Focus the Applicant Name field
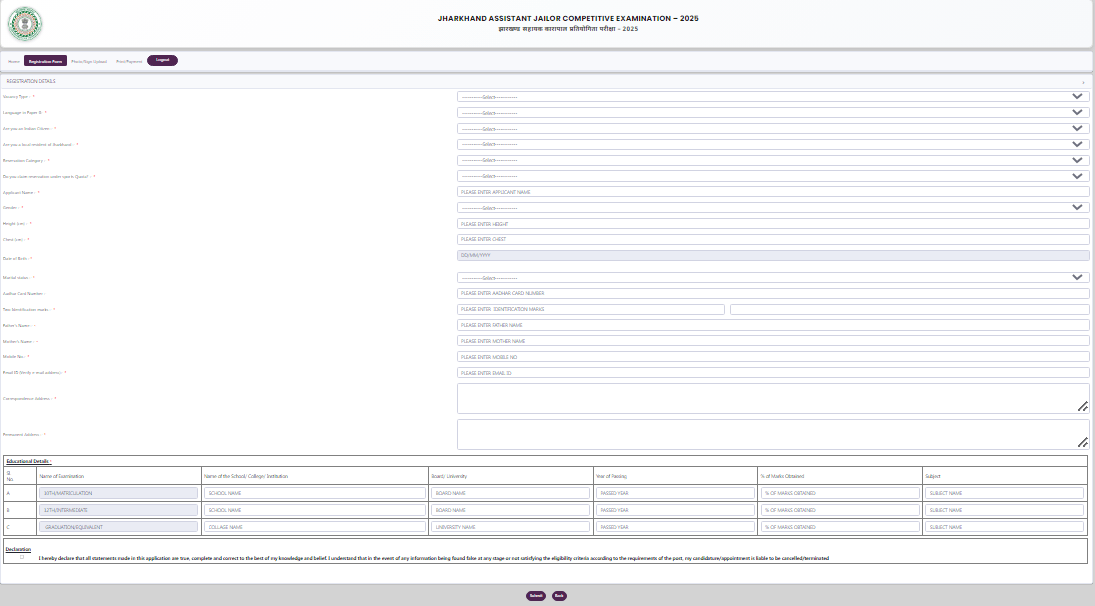Screen dimensions: 1095x606 click(x=772, y=192)
